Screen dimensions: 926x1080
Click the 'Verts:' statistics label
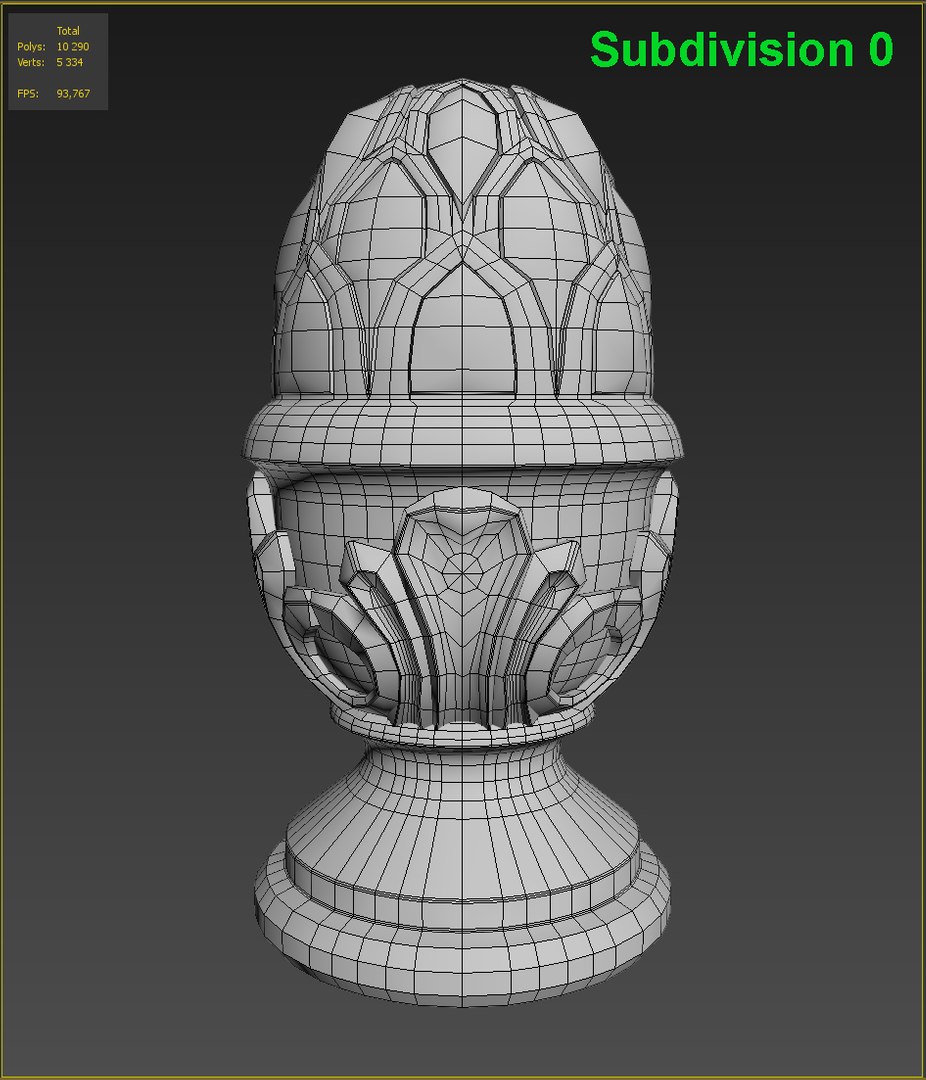pyautogui.click(x=31, y=62)
